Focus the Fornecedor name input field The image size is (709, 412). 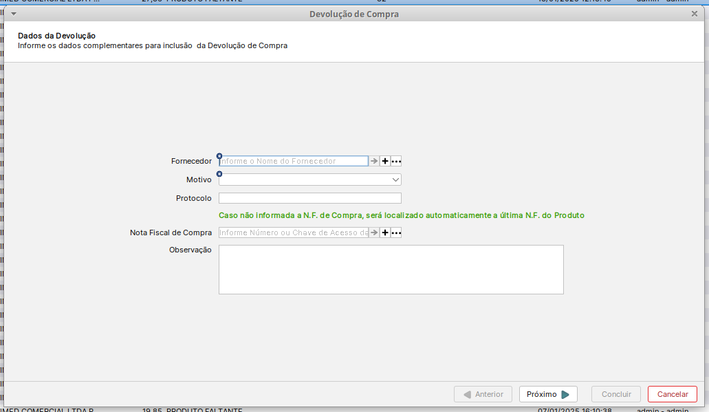pos(293,161)
